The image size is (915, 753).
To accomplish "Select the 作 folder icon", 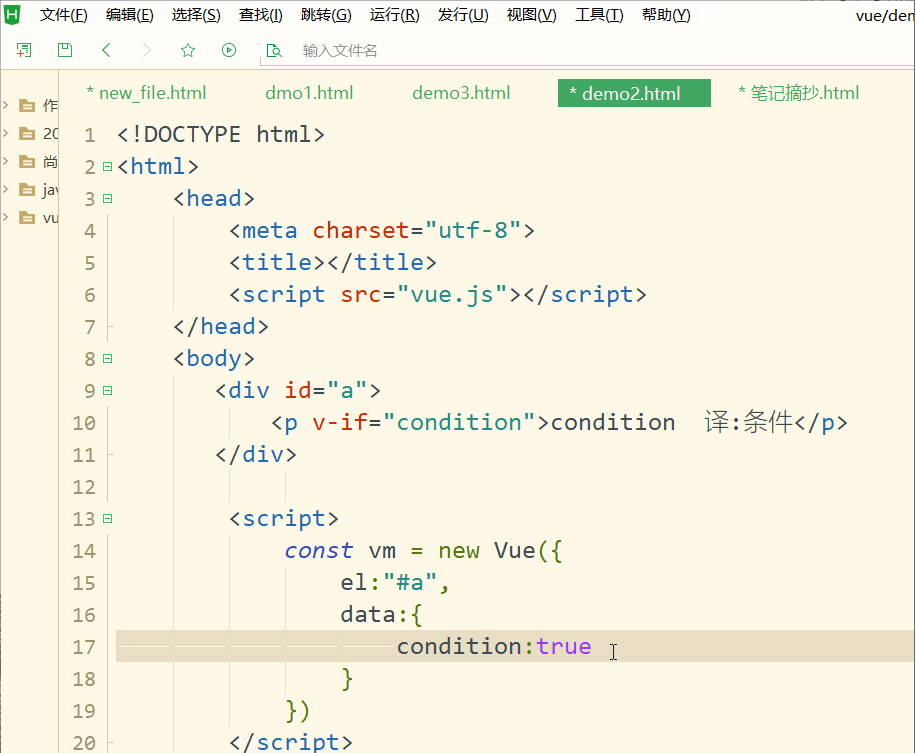I will [27, 105].
